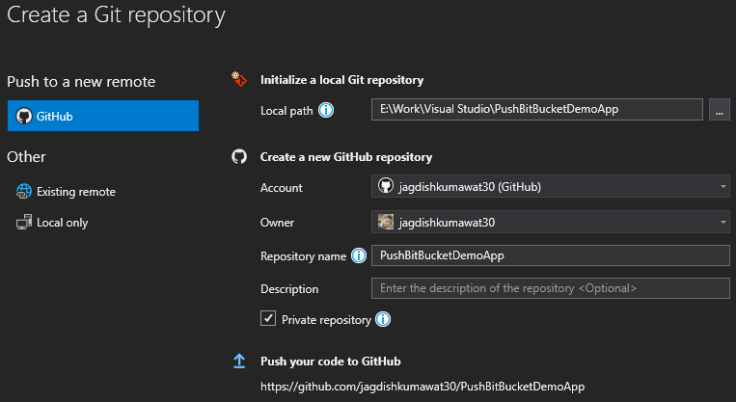This screenshot has width=736, height=402.
Task: Click the info icon beside Local path
Action: pyautogui.click(x=326, y=110)
